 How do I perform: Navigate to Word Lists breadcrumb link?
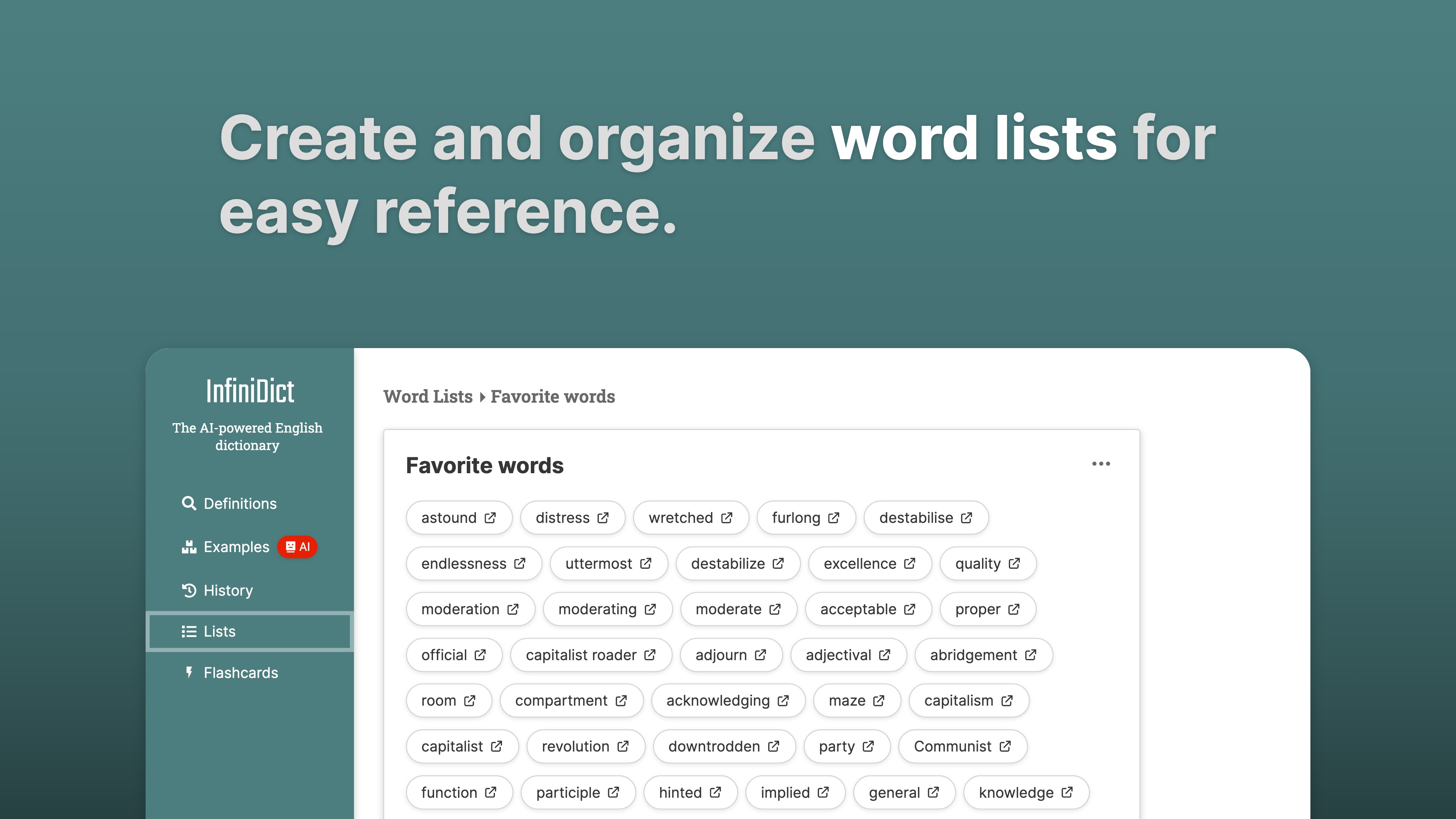428,396
